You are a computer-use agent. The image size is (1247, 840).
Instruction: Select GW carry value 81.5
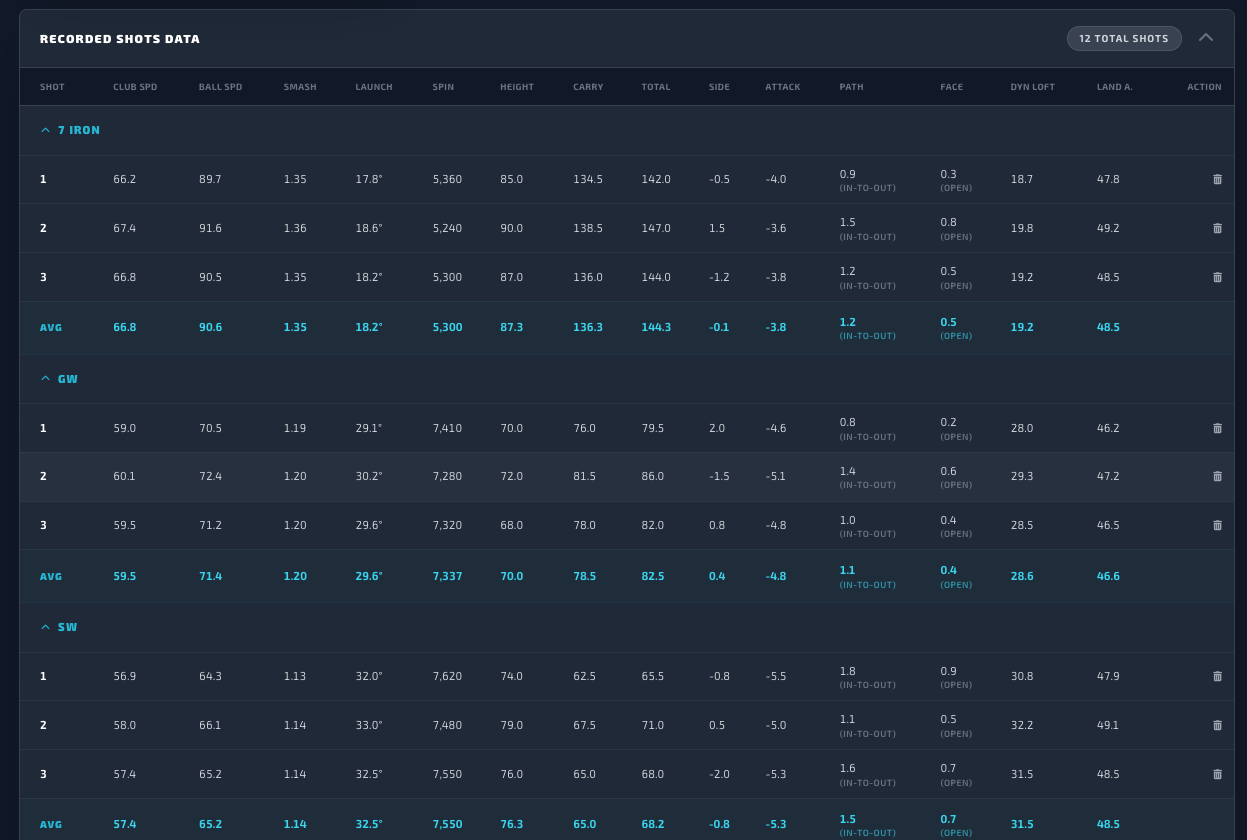(584, 476)
